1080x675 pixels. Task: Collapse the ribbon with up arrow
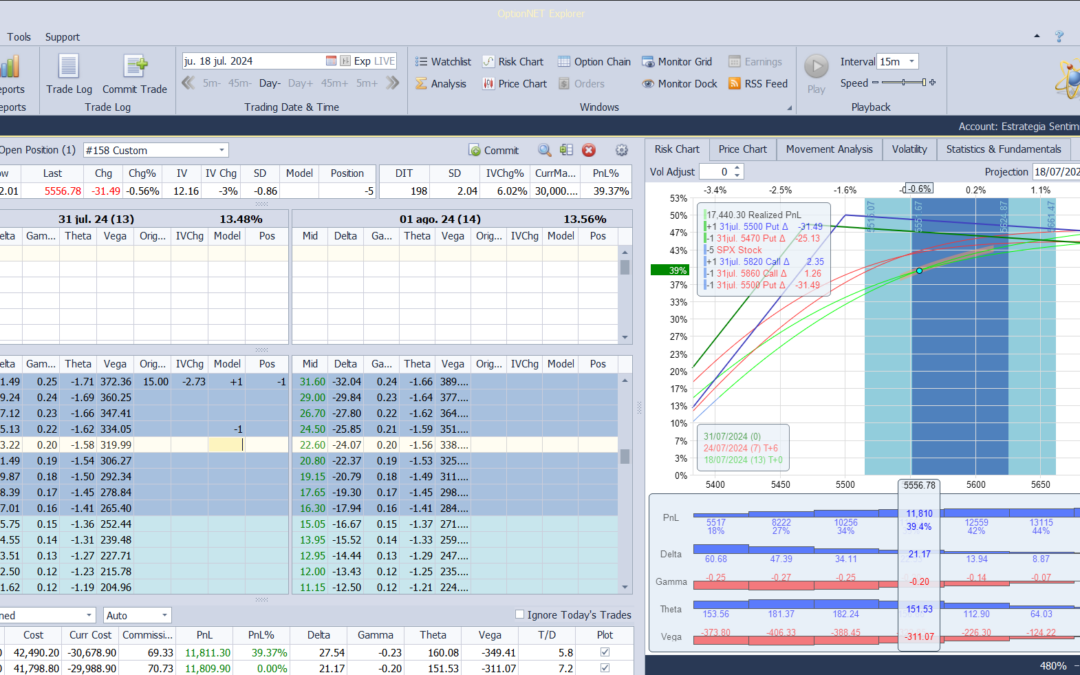1037,36
